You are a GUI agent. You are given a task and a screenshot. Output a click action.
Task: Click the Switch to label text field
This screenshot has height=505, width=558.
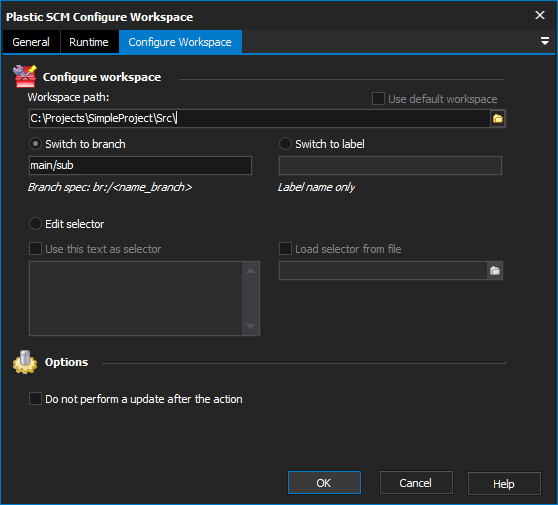pos(390,165)
